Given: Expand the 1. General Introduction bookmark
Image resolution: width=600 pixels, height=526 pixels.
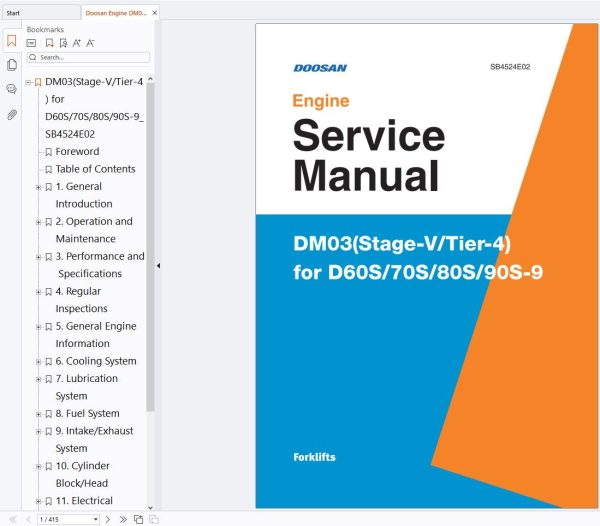Looking at the screenshot, I should click(39, 187).
